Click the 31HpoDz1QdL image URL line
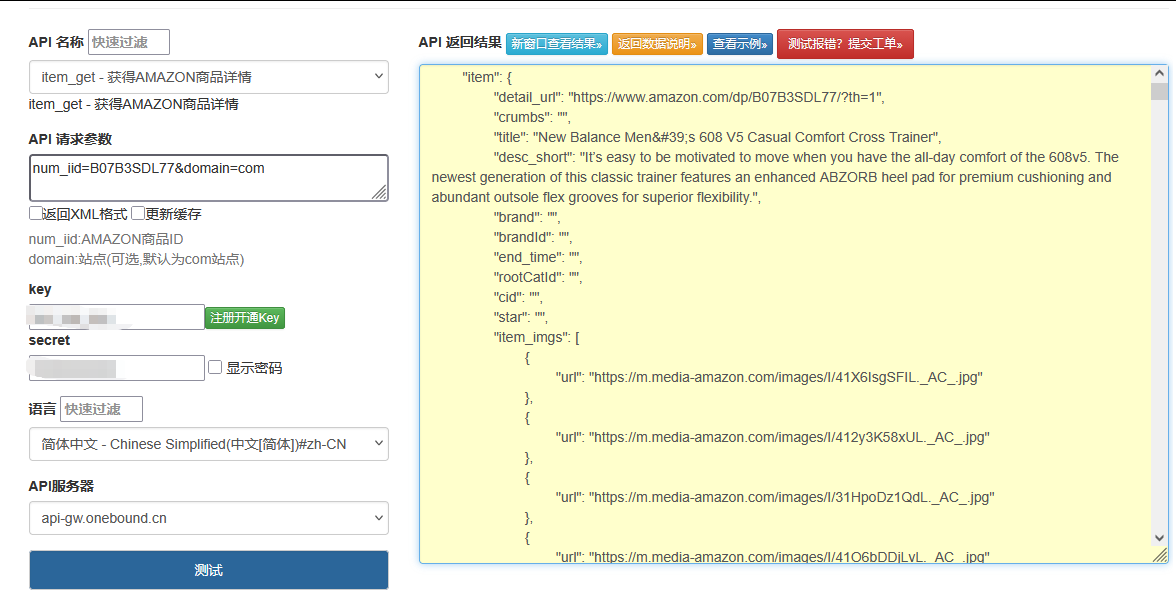Image resolution: width=1176 pixels, height=610 pixels. pos(775,497)
